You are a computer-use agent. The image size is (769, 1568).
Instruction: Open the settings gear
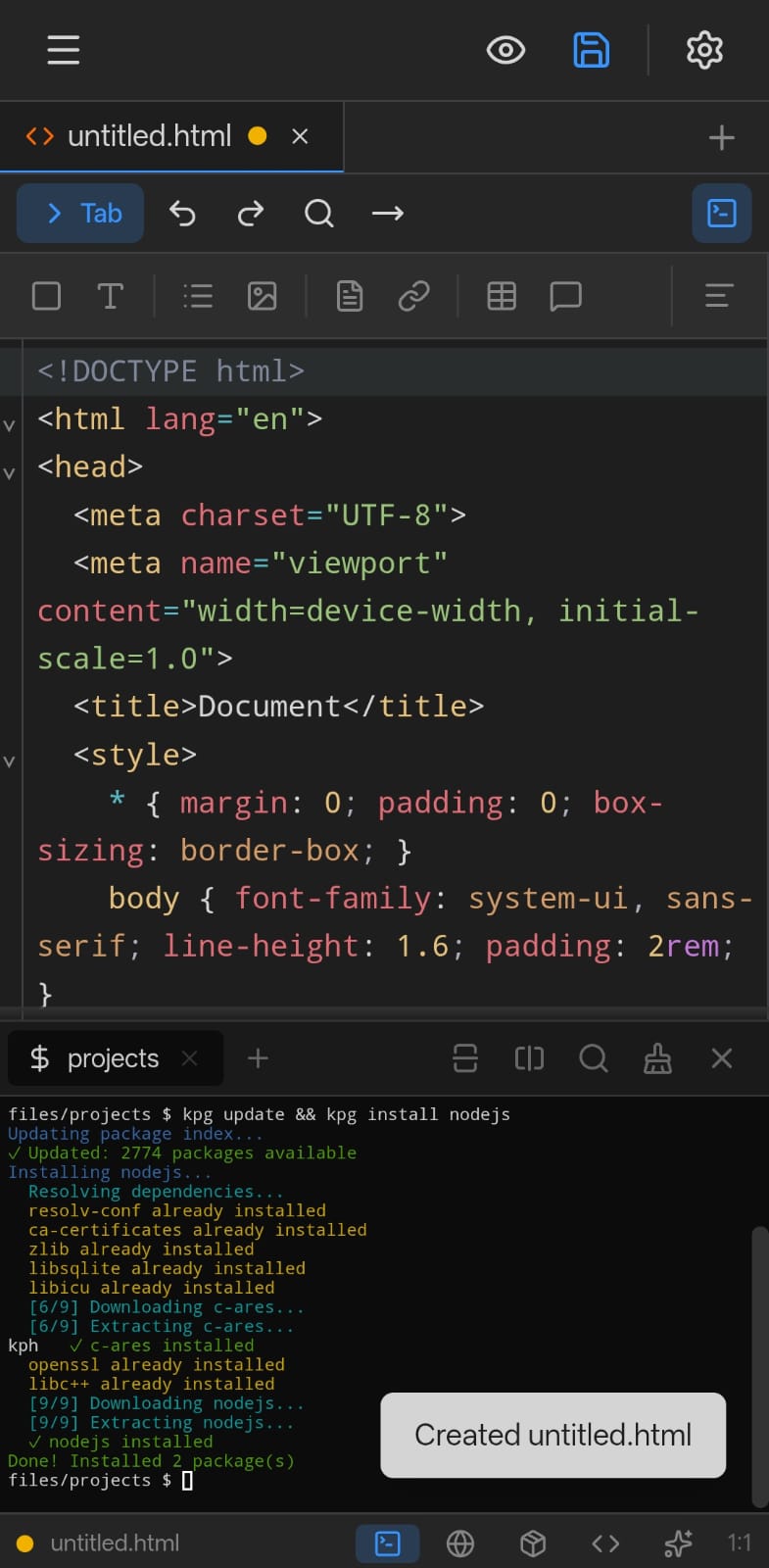pos(704,50)
